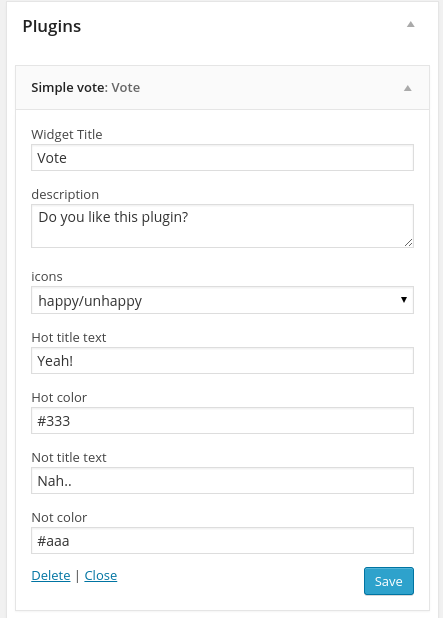Click the Simple vote: Vote header bar

[222, 87]
